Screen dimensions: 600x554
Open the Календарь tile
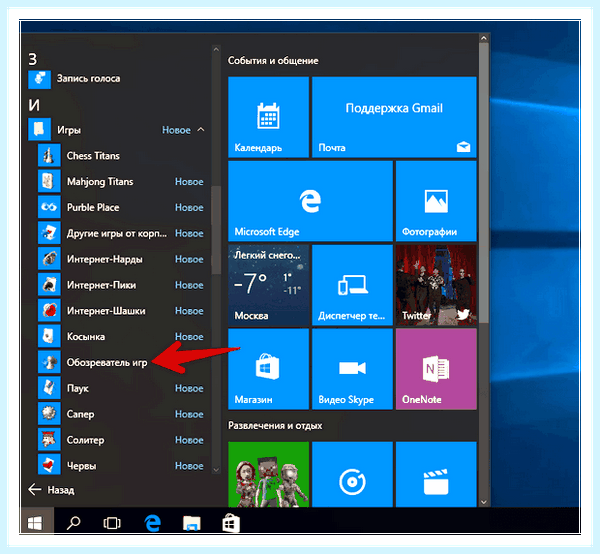(268, 117)
